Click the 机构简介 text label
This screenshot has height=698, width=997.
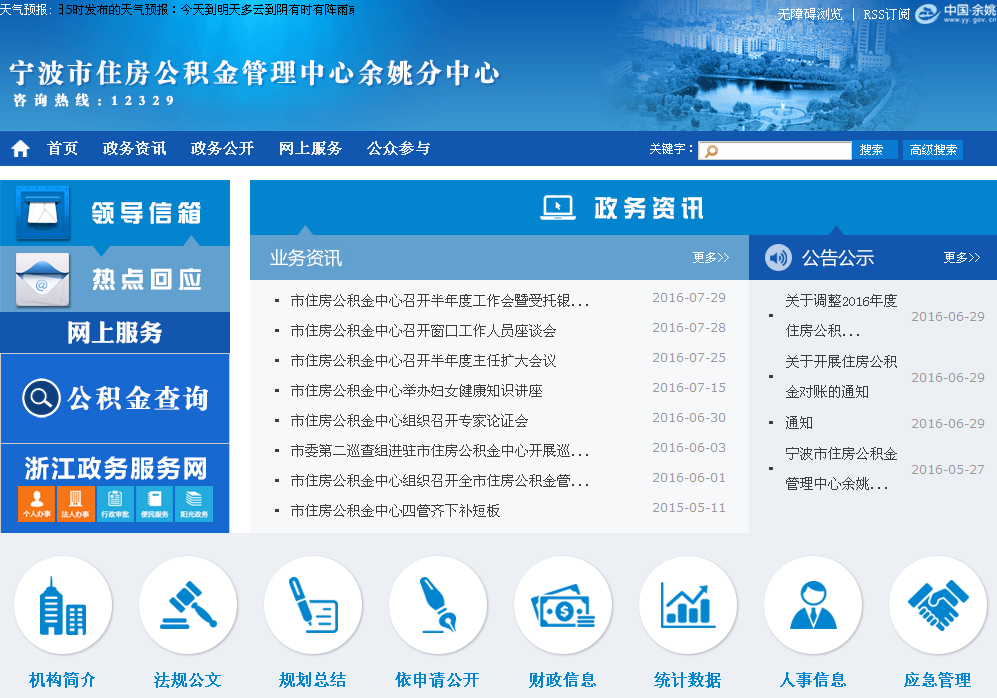(62, 680)
